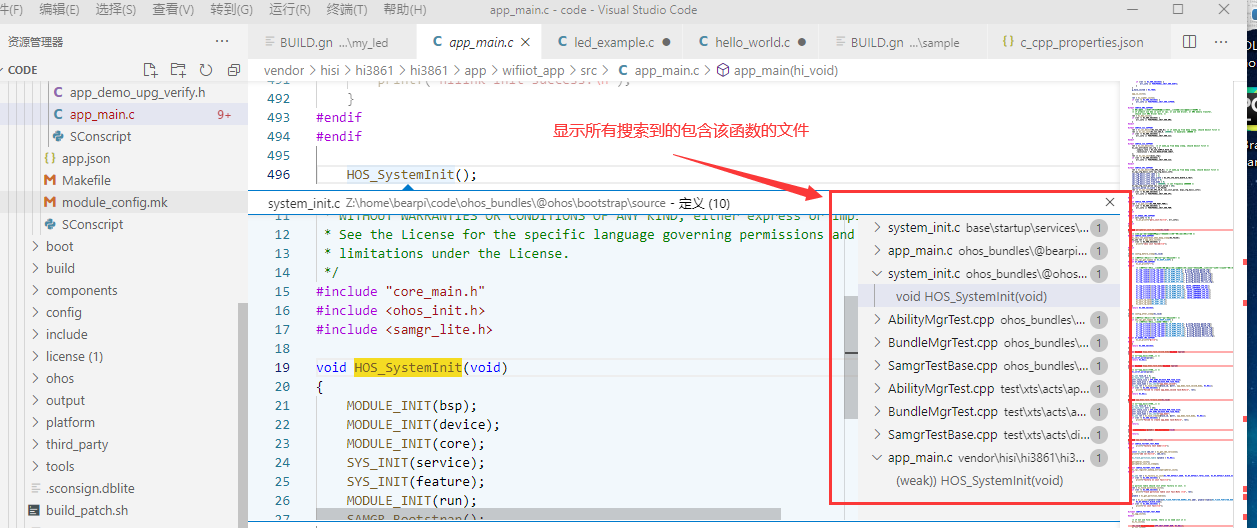Open the Terminal (终端) menu

coord(346,9)
